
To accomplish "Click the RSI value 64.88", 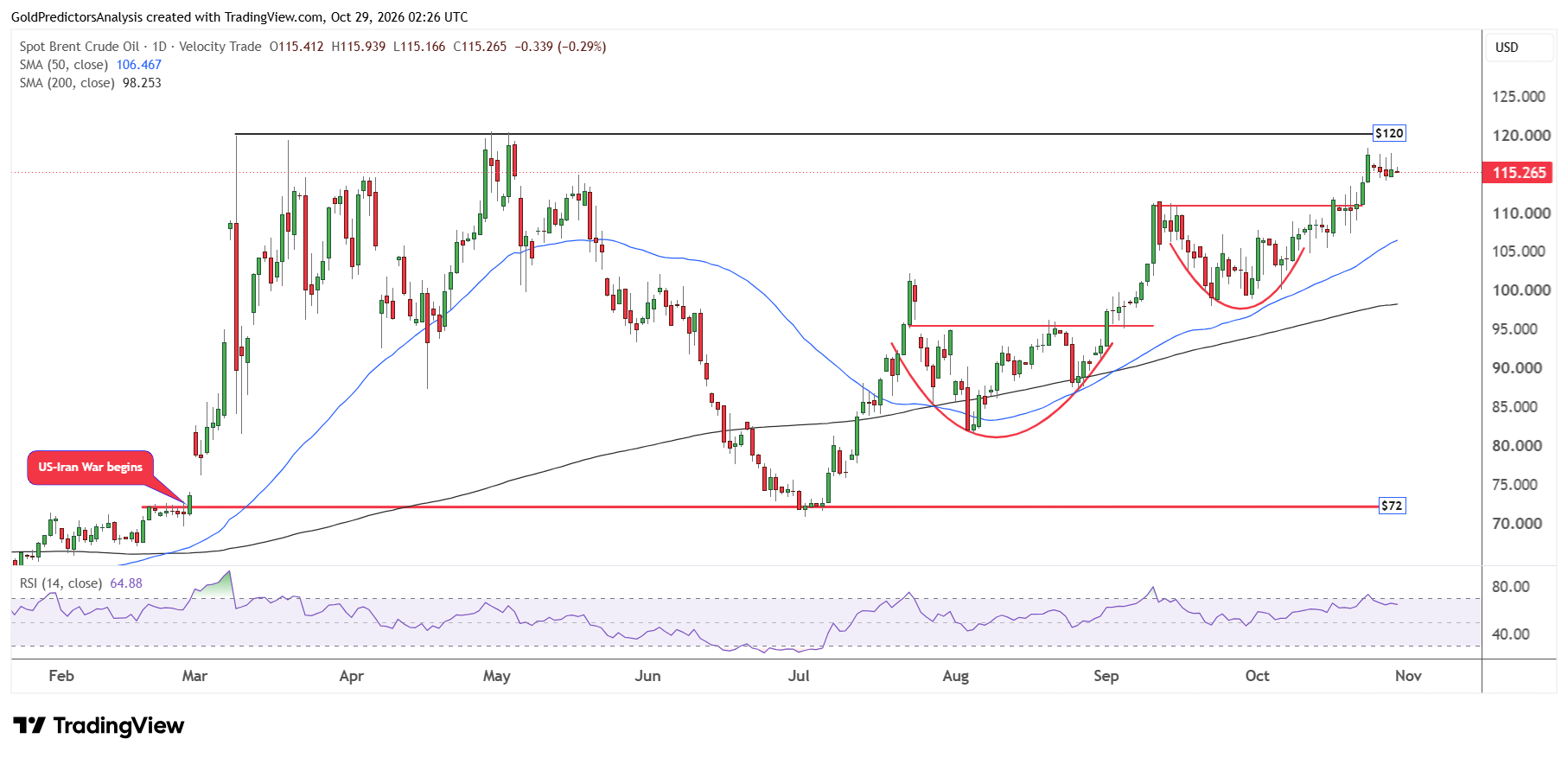I will click(126, 583).
